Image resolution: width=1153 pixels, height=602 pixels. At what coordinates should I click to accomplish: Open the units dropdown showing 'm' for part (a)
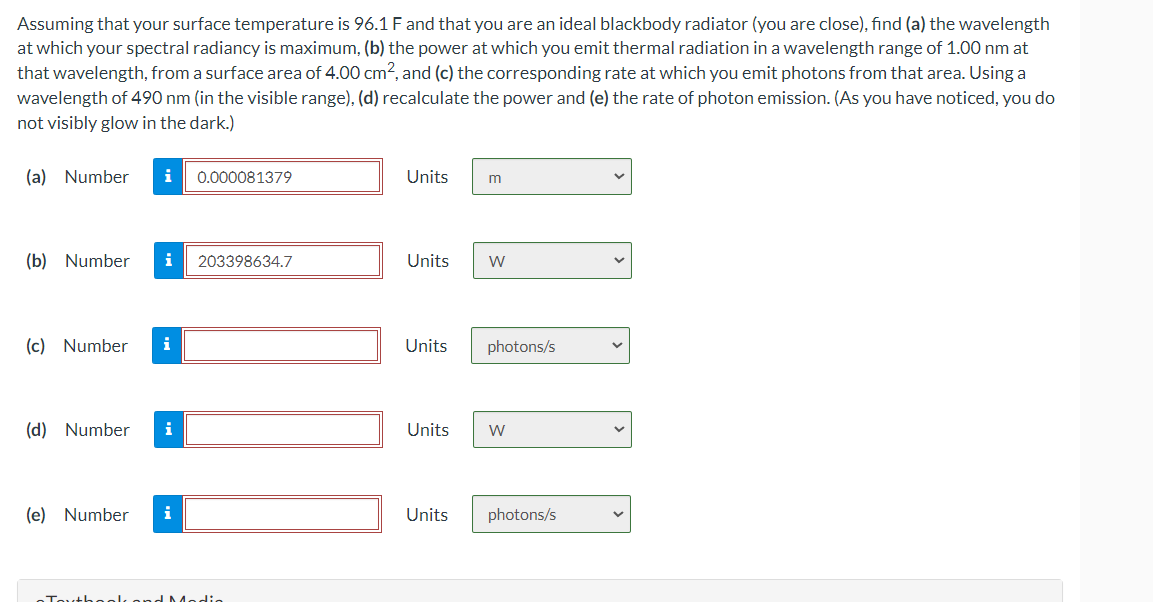[551, 176]
